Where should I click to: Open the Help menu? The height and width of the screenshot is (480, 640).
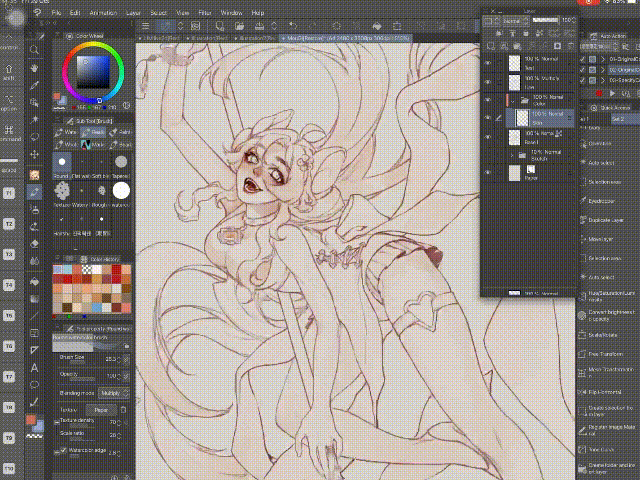(257, 13)
